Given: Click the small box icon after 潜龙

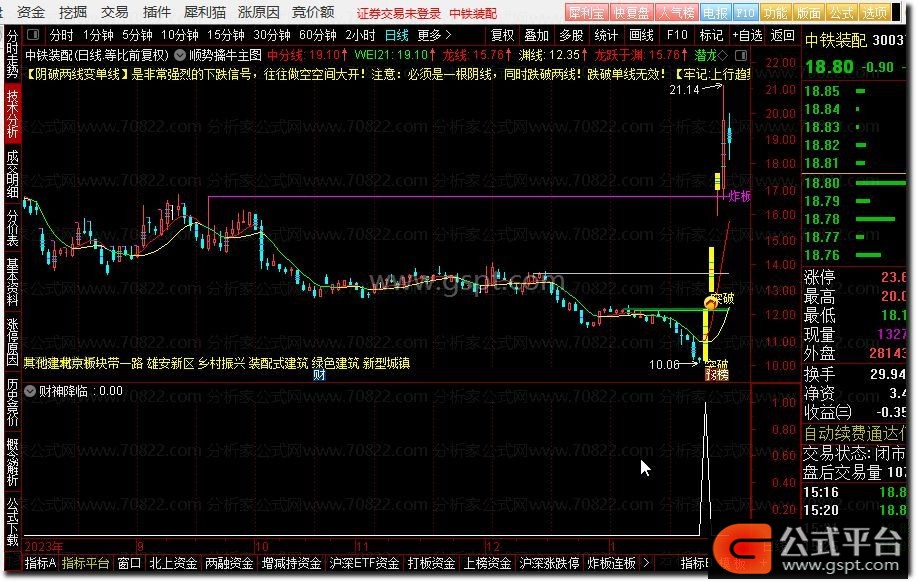Looking at the screenshot, I should coord(741,56).
